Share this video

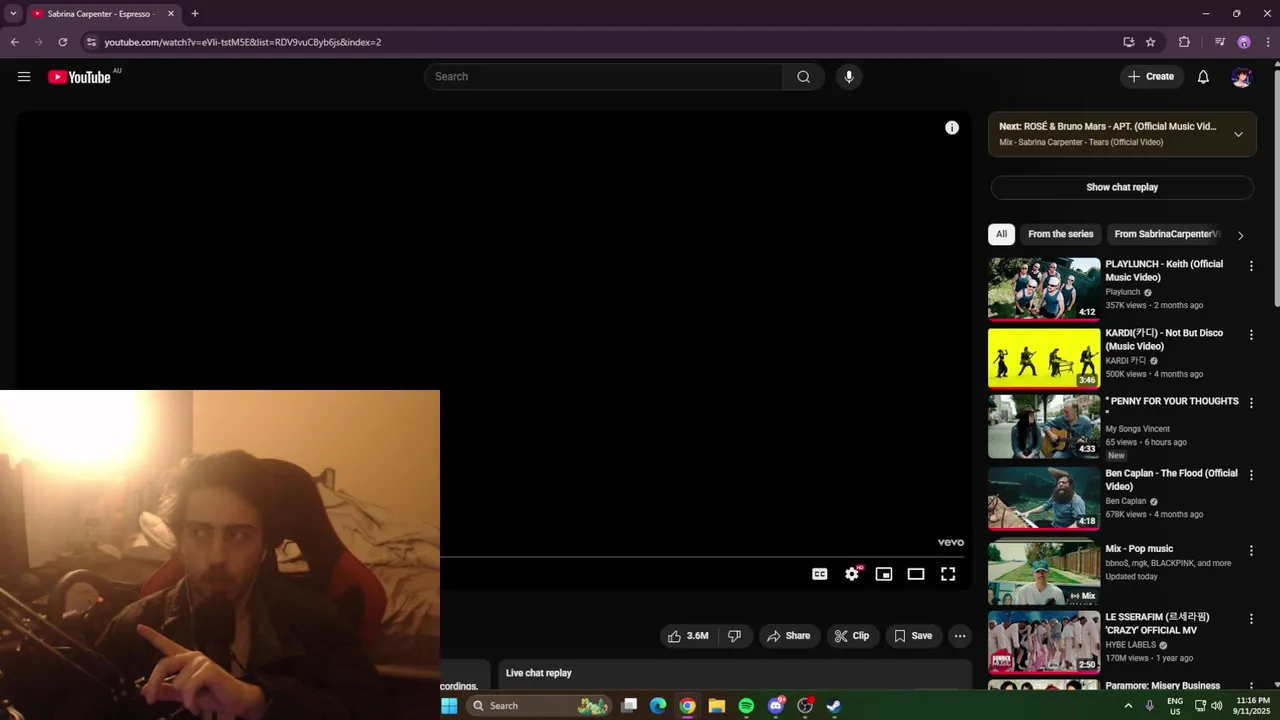(x=788, y=636)
